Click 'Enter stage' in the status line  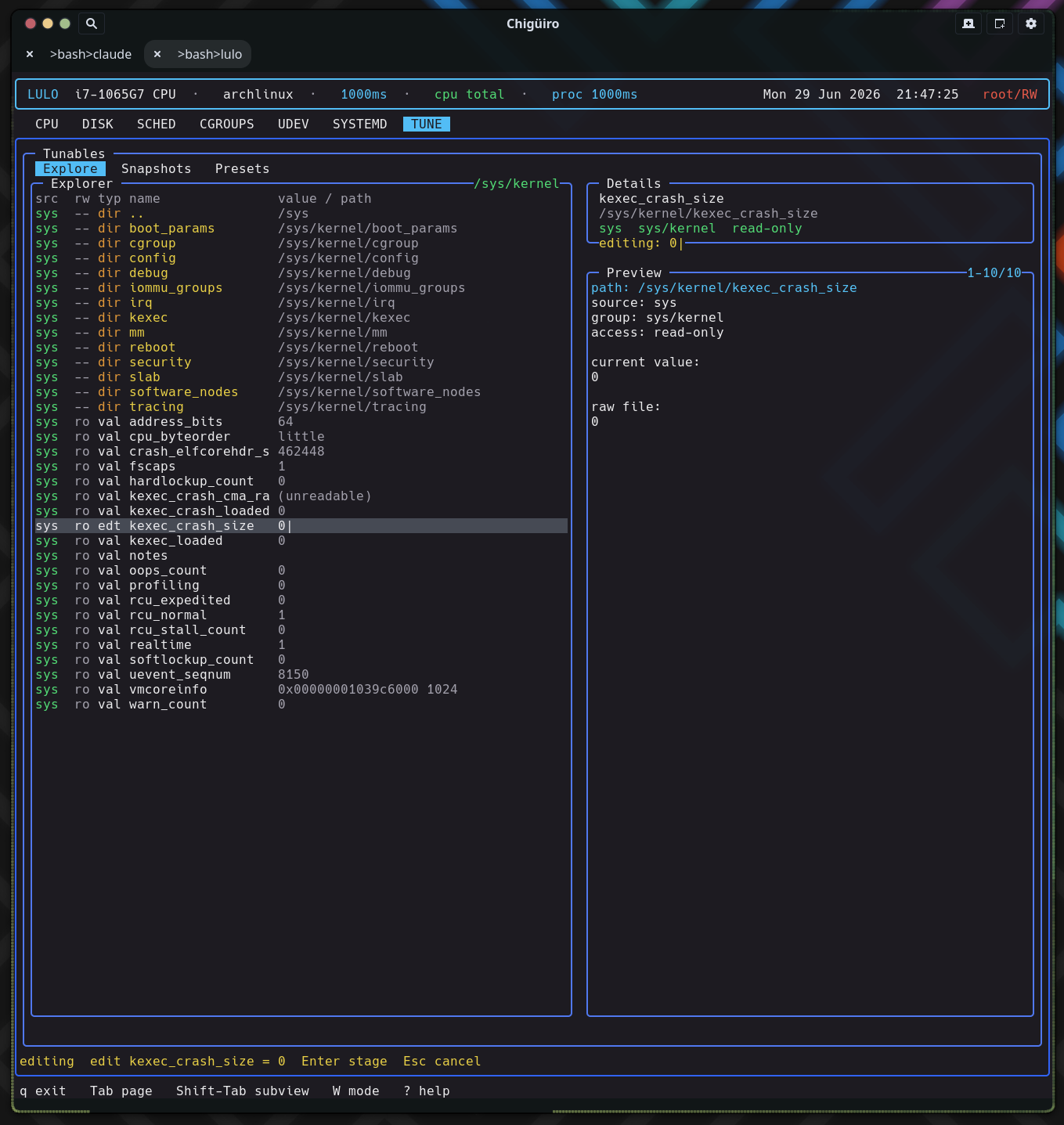click(x=344, y=1062)
